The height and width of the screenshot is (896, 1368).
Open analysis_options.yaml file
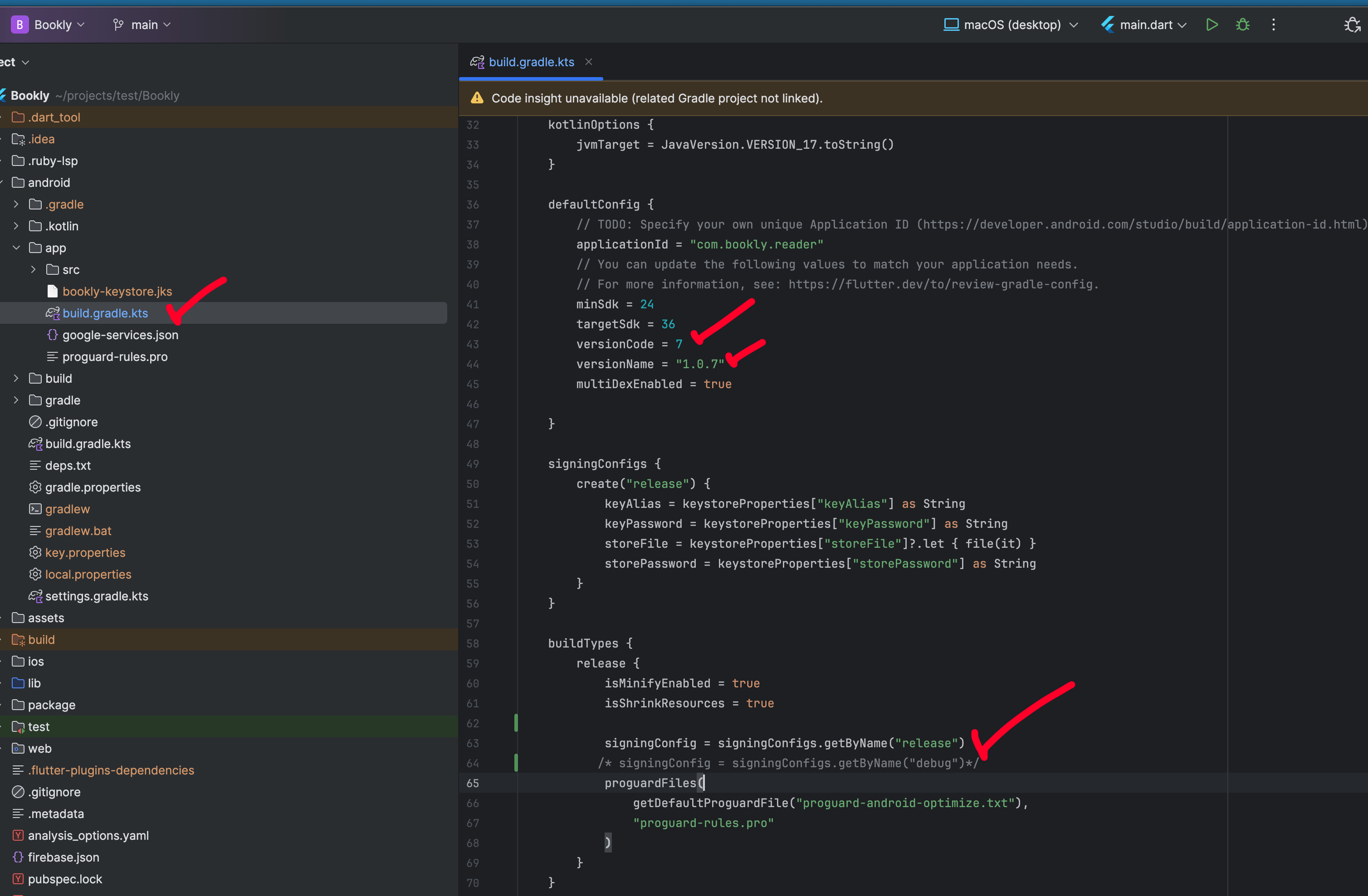[88, 836]
